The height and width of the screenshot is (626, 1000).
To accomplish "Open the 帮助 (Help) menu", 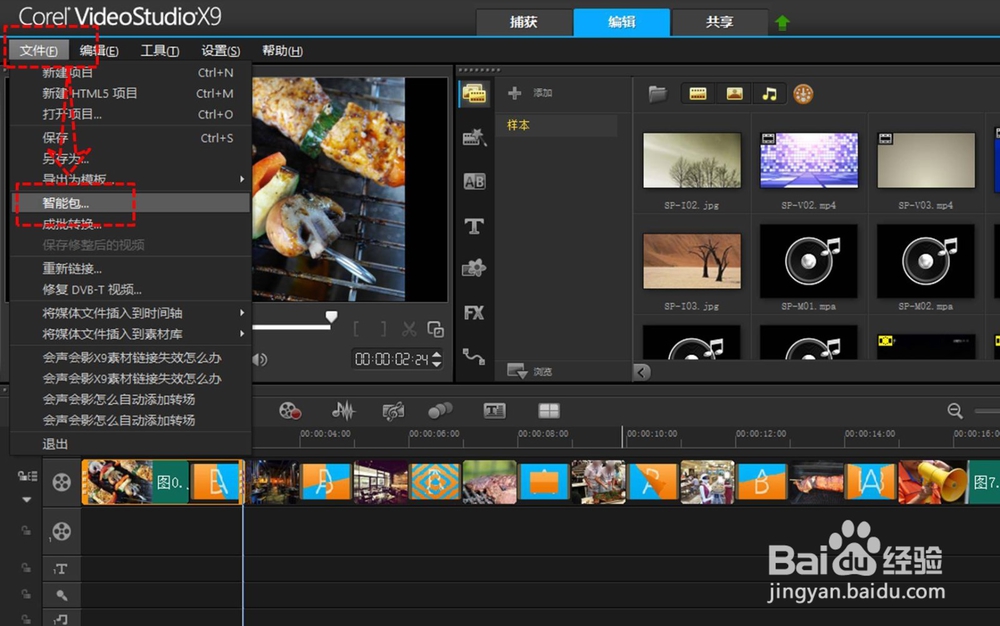I will pyautogui.click(x=282, y=50).
